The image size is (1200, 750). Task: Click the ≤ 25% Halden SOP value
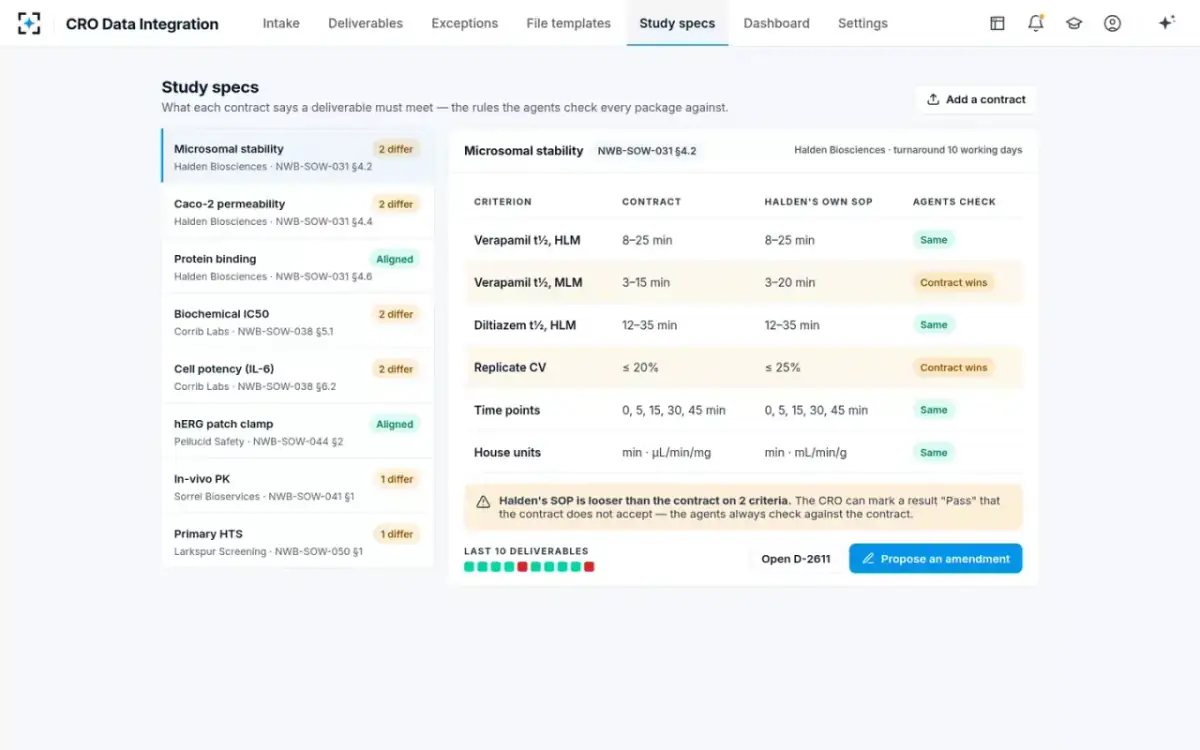(x=783, y=367)
